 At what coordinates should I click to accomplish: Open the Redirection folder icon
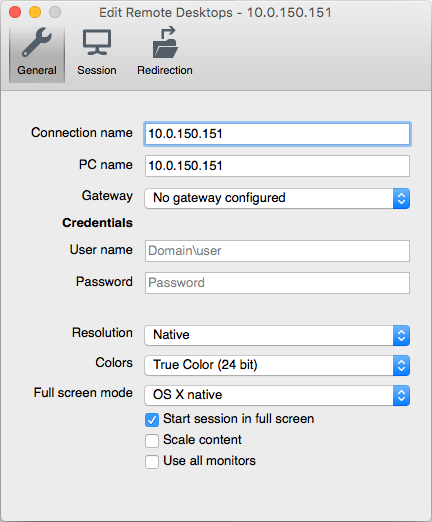coord(165,42)
